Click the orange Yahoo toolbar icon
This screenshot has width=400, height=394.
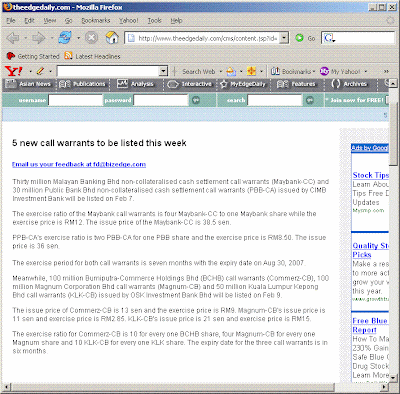point(252,71)
